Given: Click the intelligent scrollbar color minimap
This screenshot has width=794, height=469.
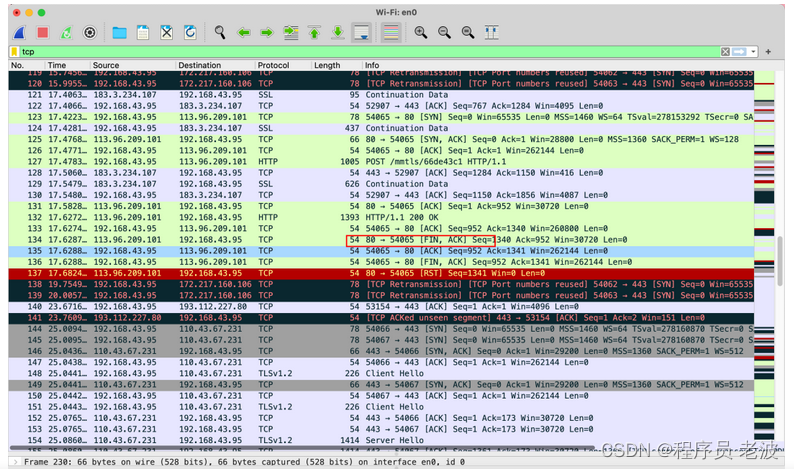Looking at the screenshot, I should click(x=764, y=258).
